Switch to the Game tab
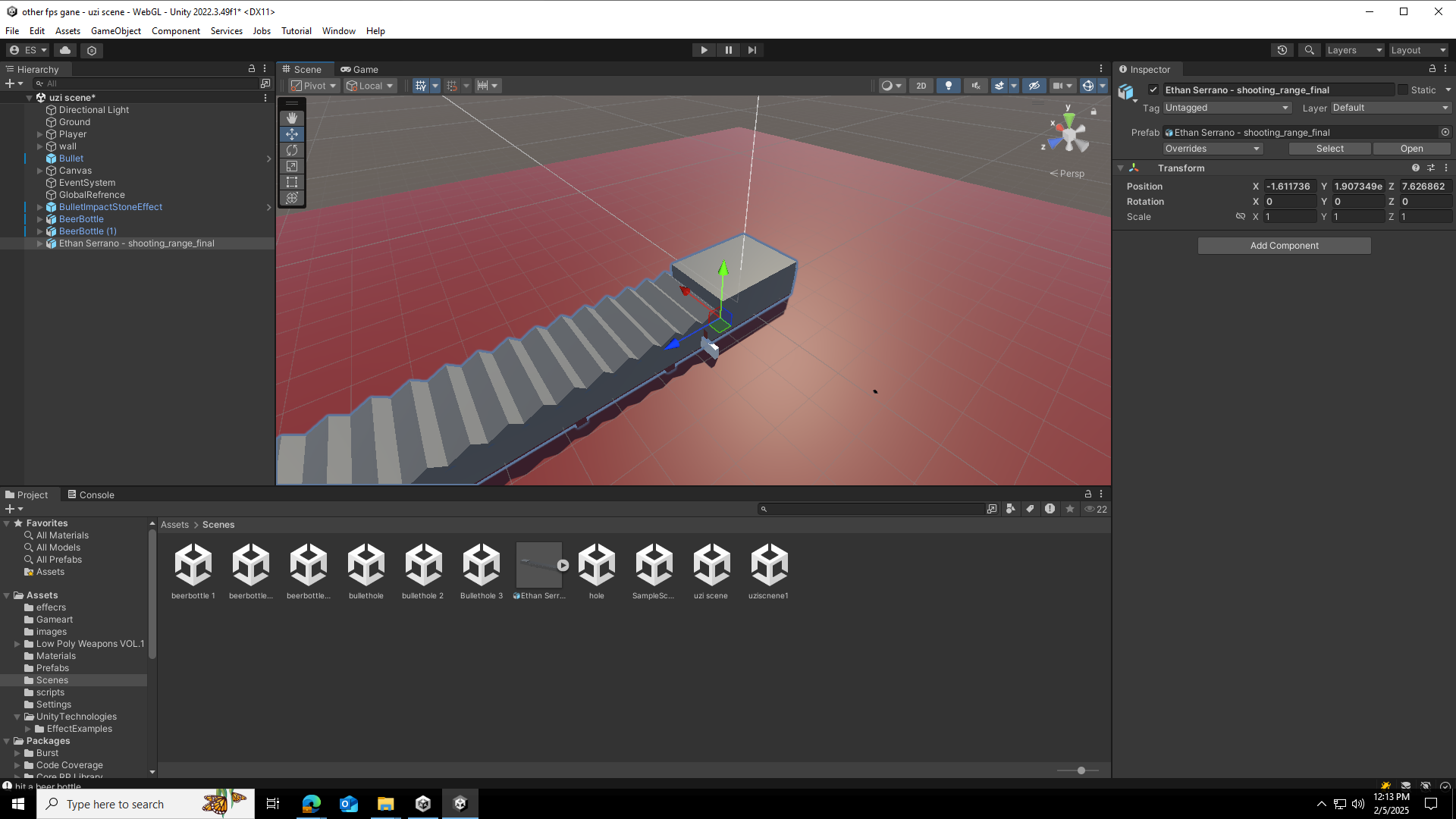 click(359, 69)
